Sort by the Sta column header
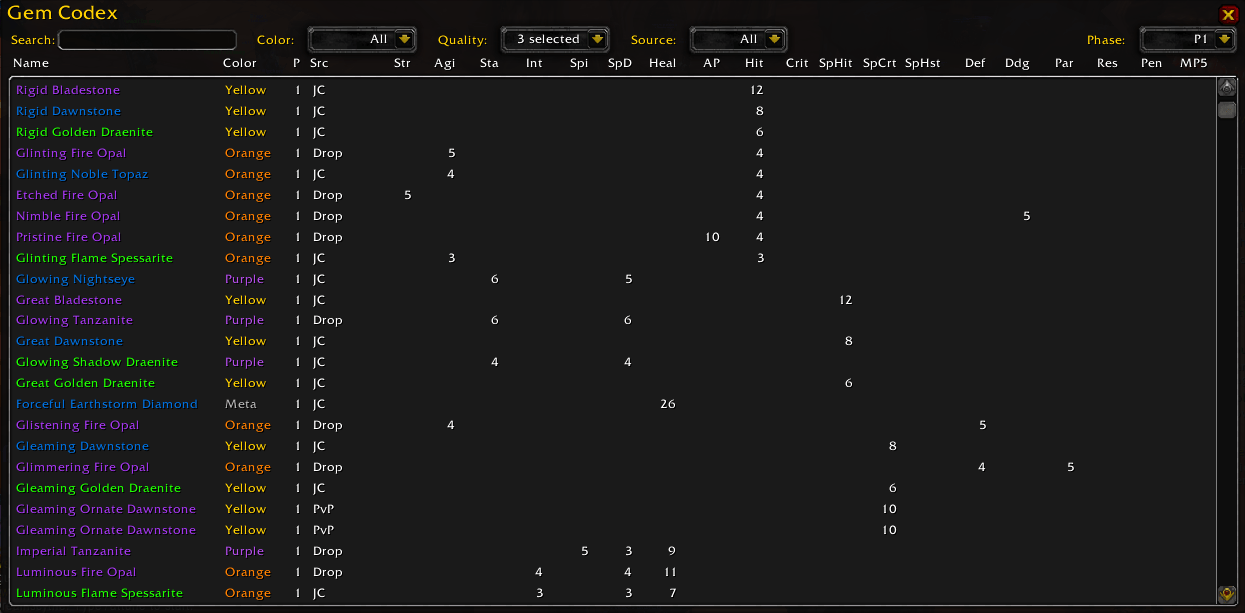The image size is (1245, 613). (x=489, y=63)
